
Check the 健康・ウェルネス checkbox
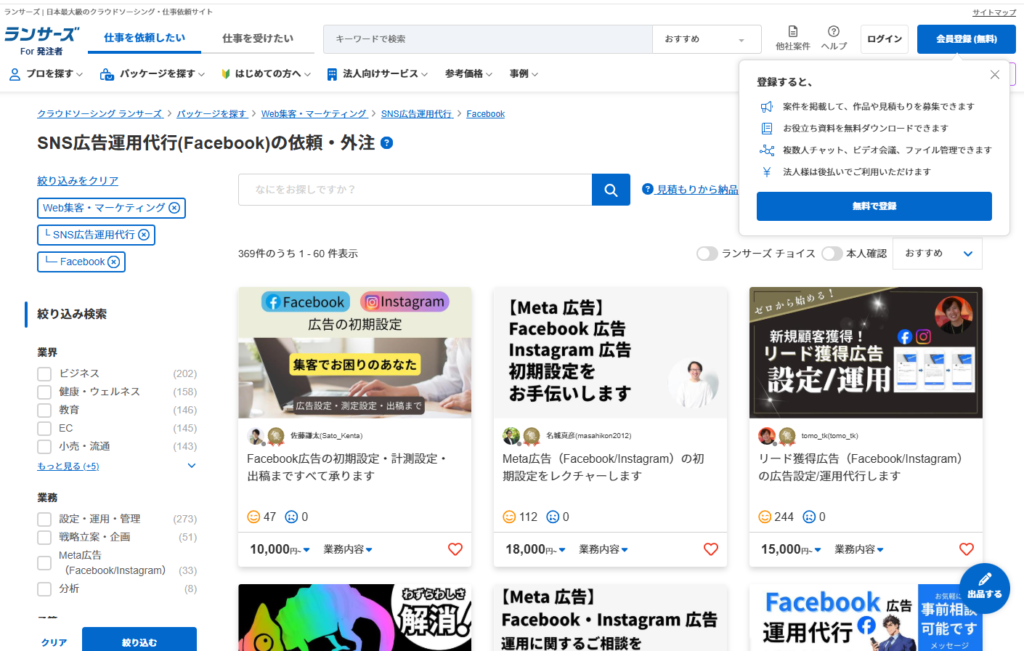[x=44, y=392]
